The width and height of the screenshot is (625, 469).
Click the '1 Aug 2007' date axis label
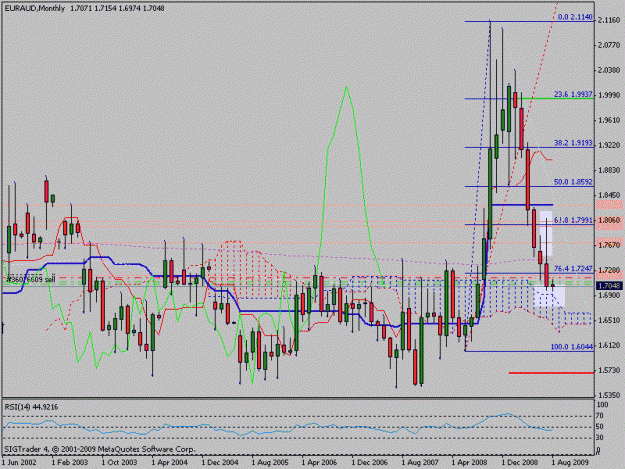(x=420, y=462)
